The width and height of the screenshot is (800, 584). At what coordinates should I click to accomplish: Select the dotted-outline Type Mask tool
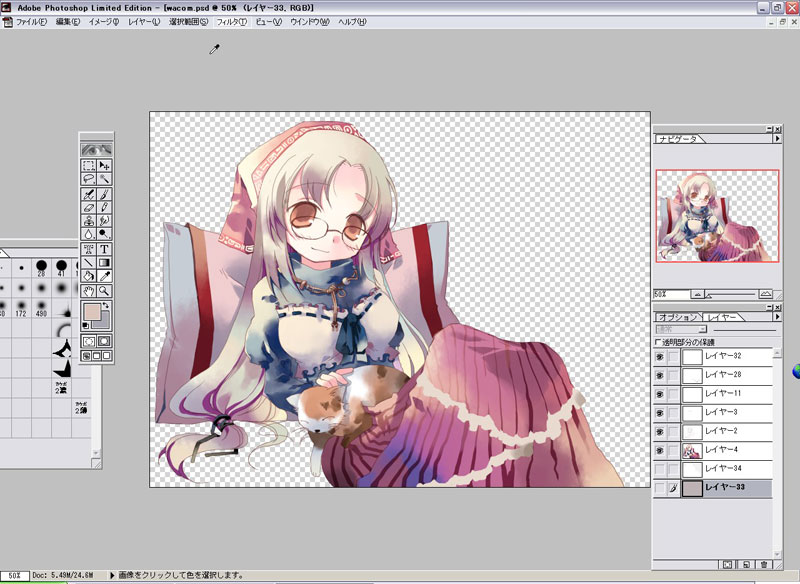[89, 249]
